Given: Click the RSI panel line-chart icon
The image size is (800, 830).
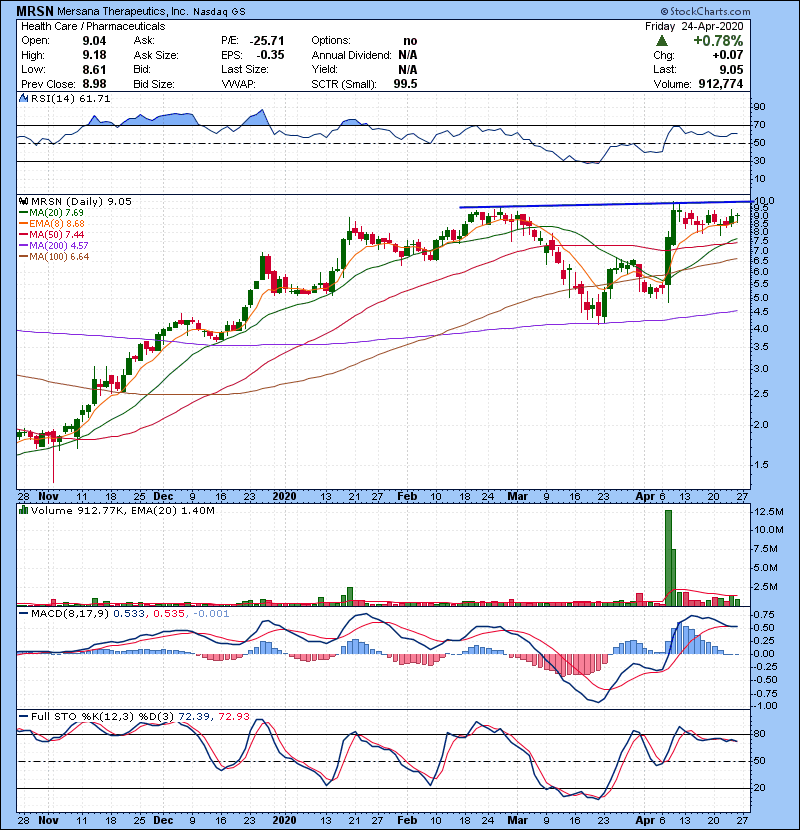Looking at the screenshot, I should tap(23, 98).
